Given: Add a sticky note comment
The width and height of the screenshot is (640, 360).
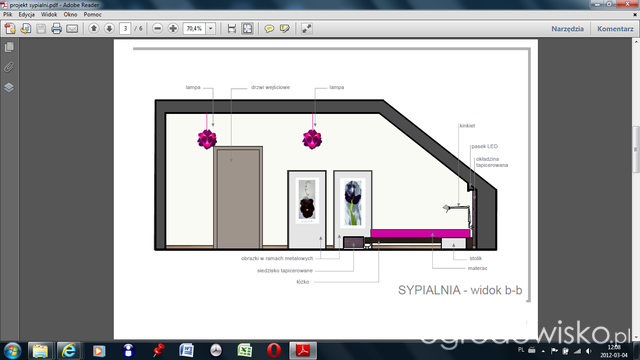Looking at the screenshot, I should [x=269, y=29].
